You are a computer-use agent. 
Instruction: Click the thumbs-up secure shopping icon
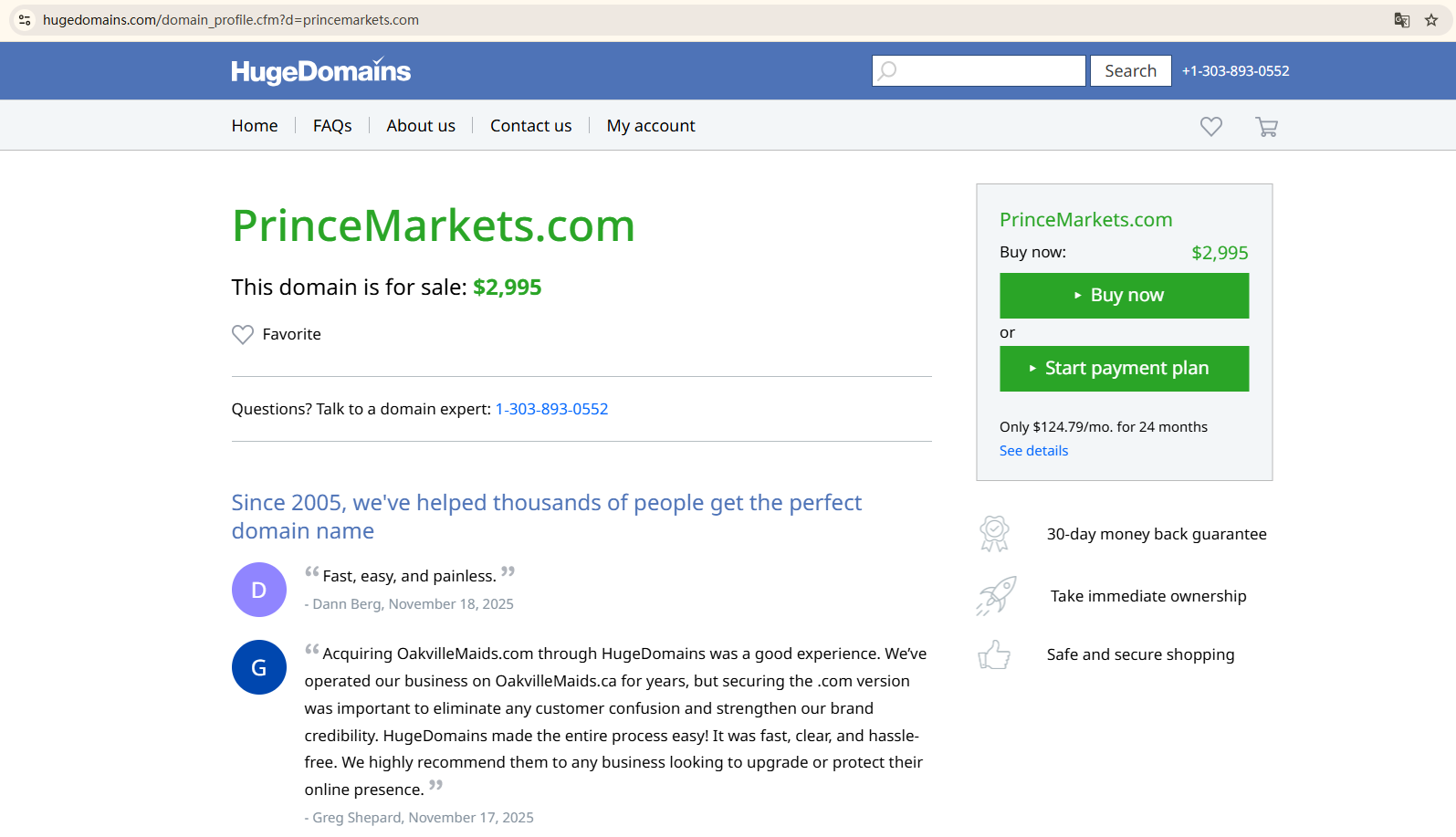point(994,654)
